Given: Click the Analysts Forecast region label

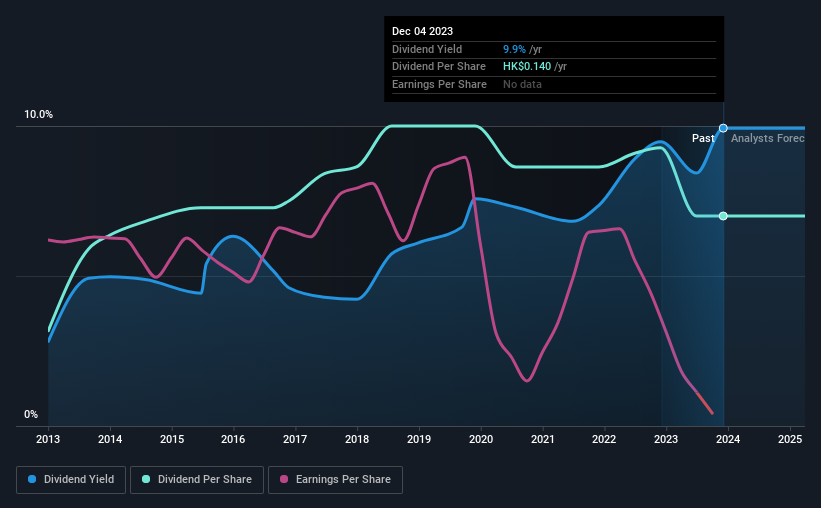Looking at the screenshot, I should tap(768, 138).
